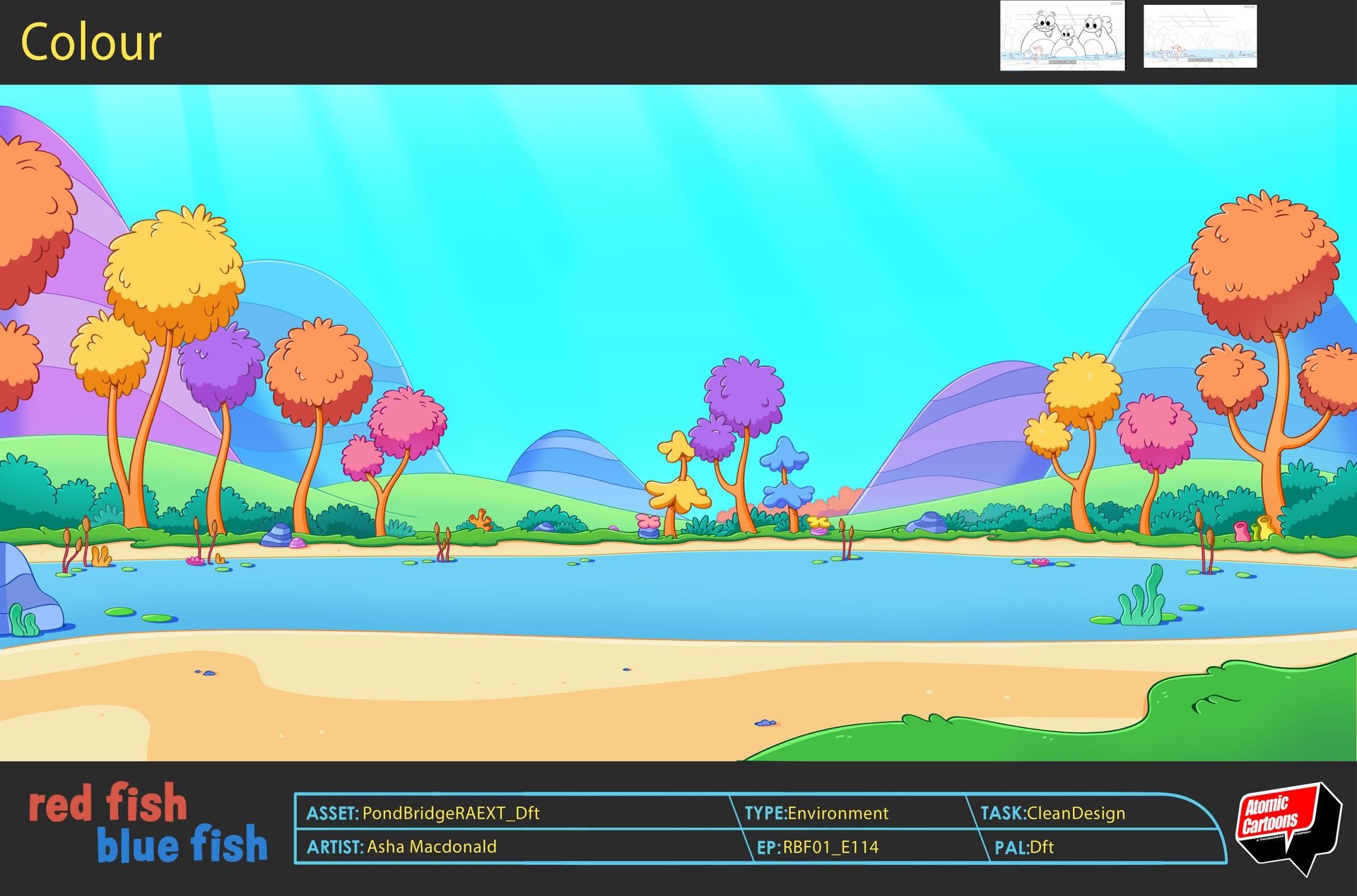Click the blue pond water in the center
Image resolution: width=1357 pixels, height=896 pixels.
[x=636, y=594]
